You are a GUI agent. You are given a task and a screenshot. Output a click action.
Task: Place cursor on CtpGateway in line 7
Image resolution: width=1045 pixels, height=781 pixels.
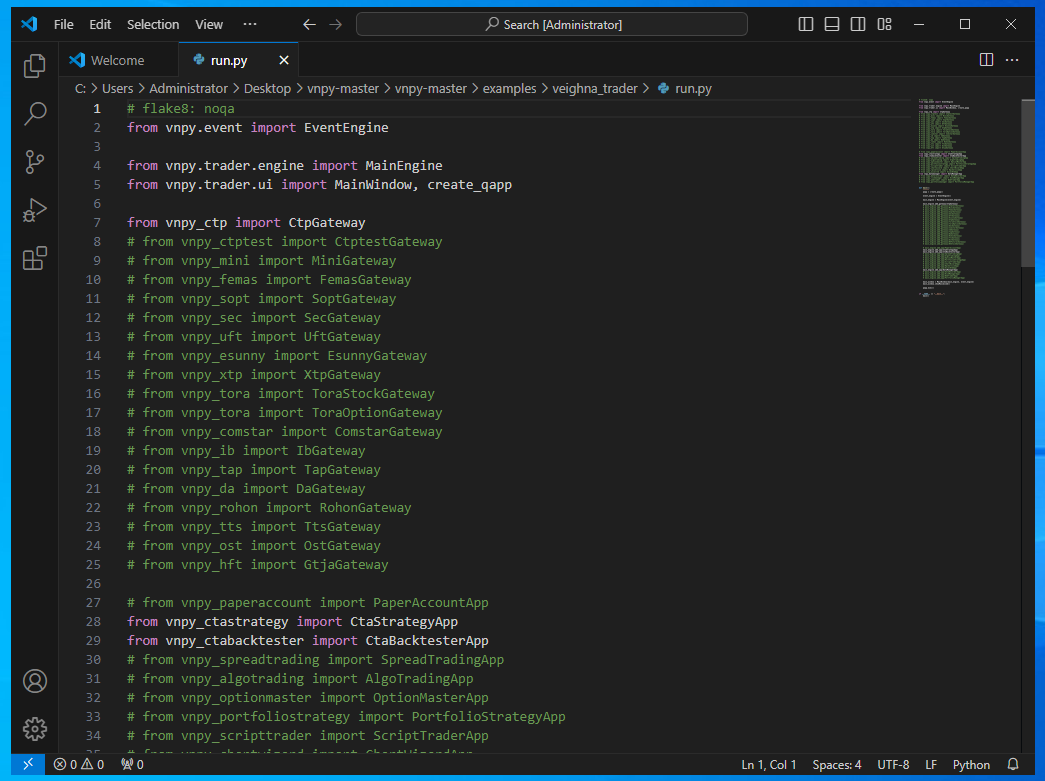(x=327, y=223)
